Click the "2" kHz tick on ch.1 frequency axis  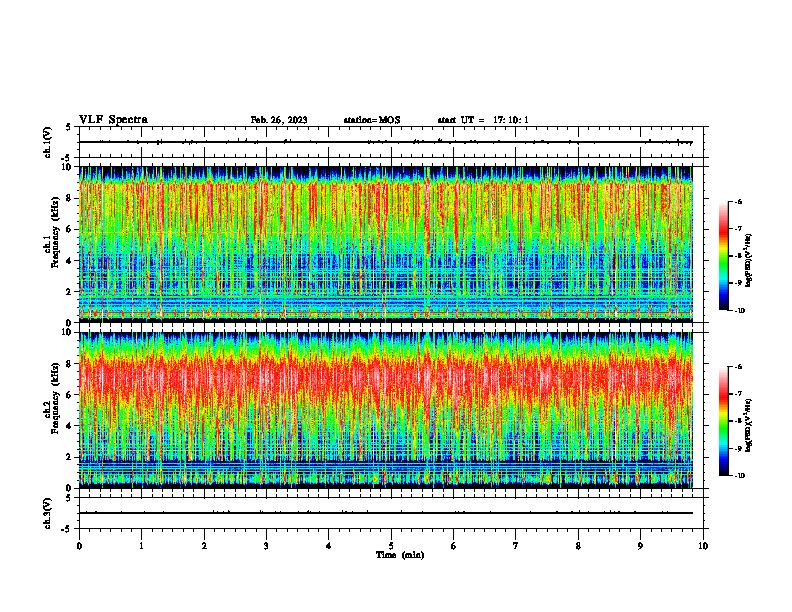(70, 292)
